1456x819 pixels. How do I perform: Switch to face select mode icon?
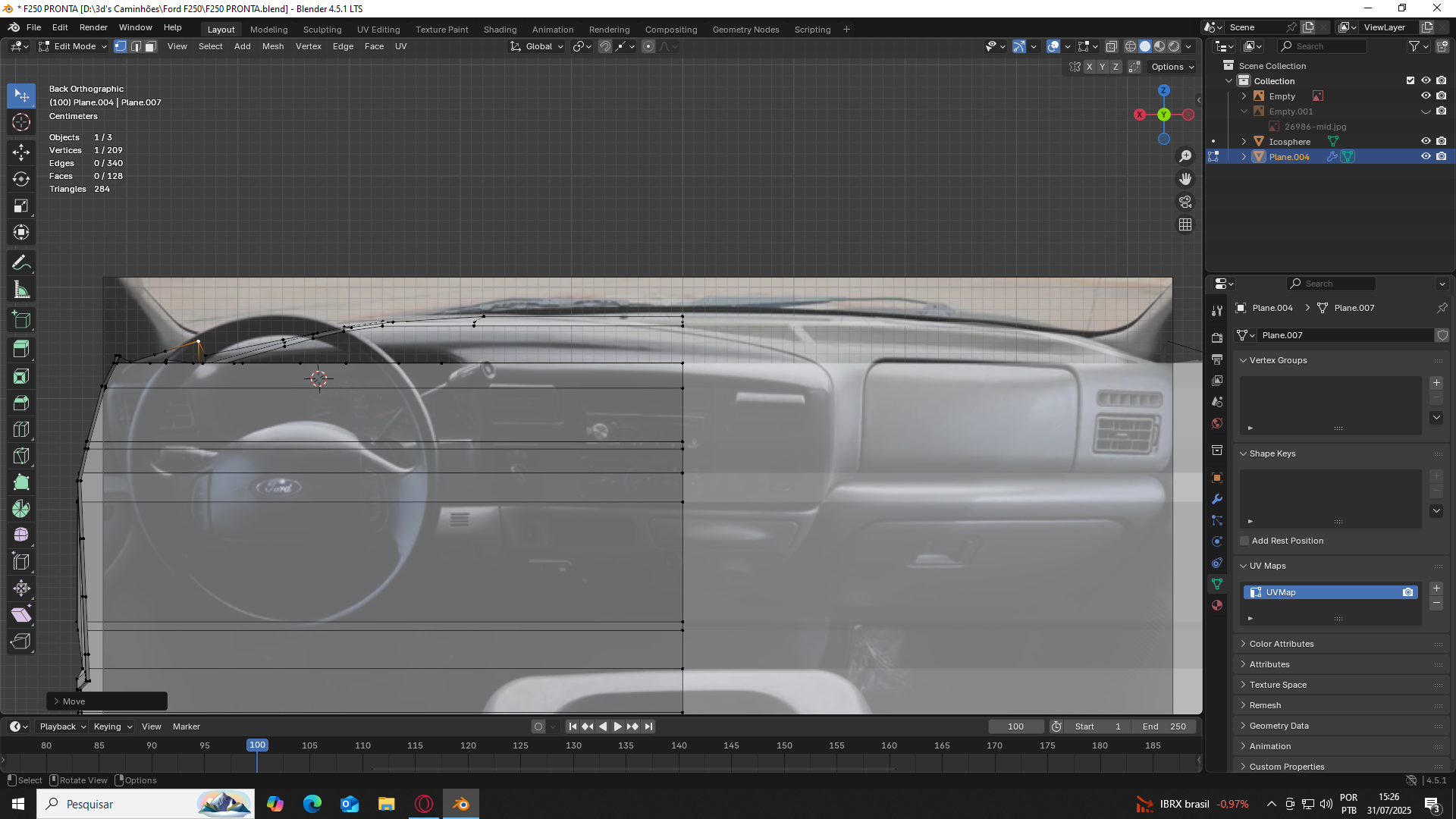[150, 46]
